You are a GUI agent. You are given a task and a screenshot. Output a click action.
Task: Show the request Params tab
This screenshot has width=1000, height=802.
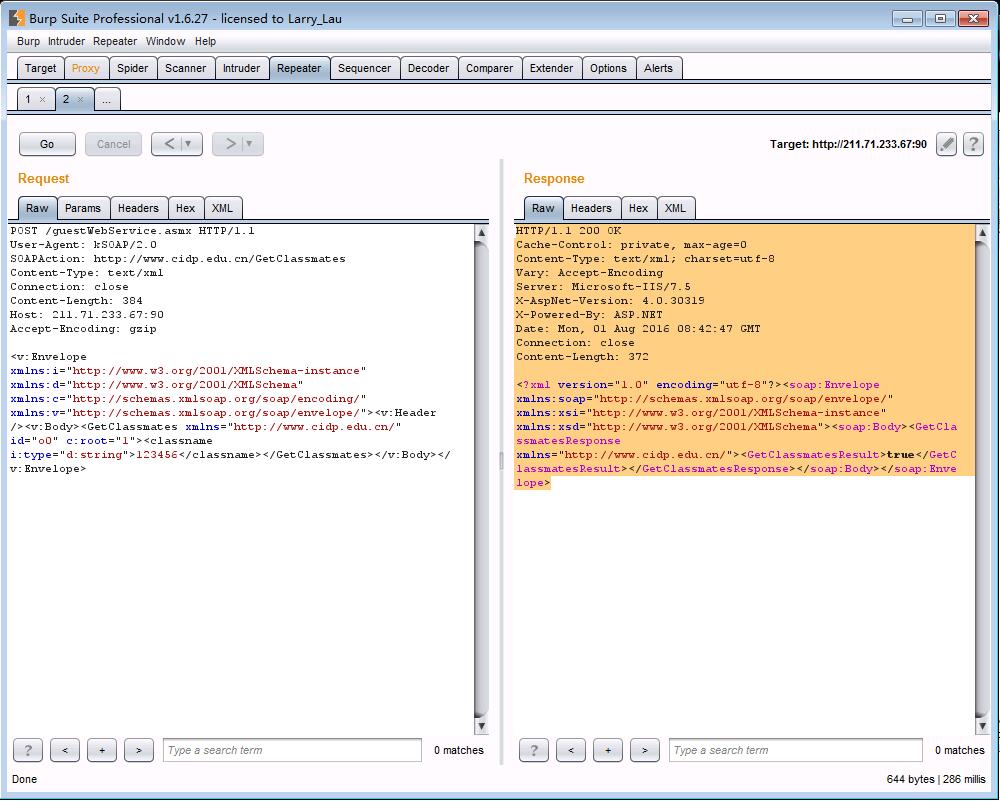83,208
